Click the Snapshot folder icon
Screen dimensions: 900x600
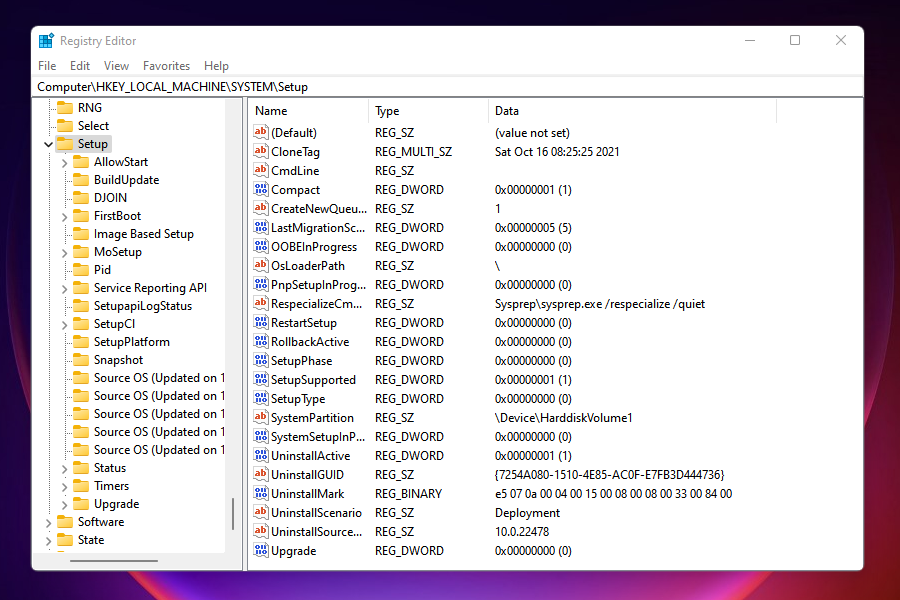coord(80,359)
